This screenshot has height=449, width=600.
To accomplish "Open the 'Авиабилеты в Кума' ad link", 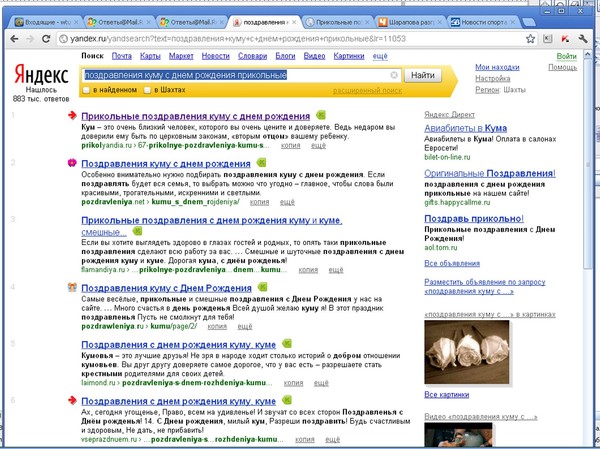I will pos(465,128).
